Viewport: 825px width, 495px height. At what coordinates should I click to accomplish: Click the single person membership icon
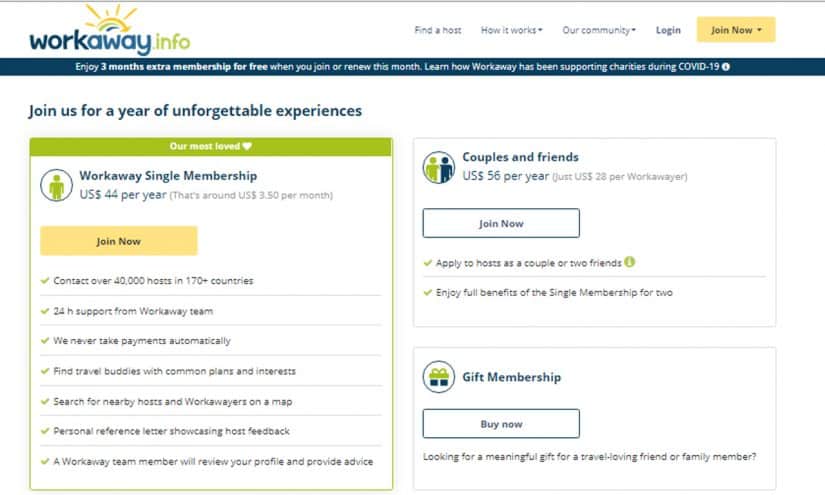(56, 185)
